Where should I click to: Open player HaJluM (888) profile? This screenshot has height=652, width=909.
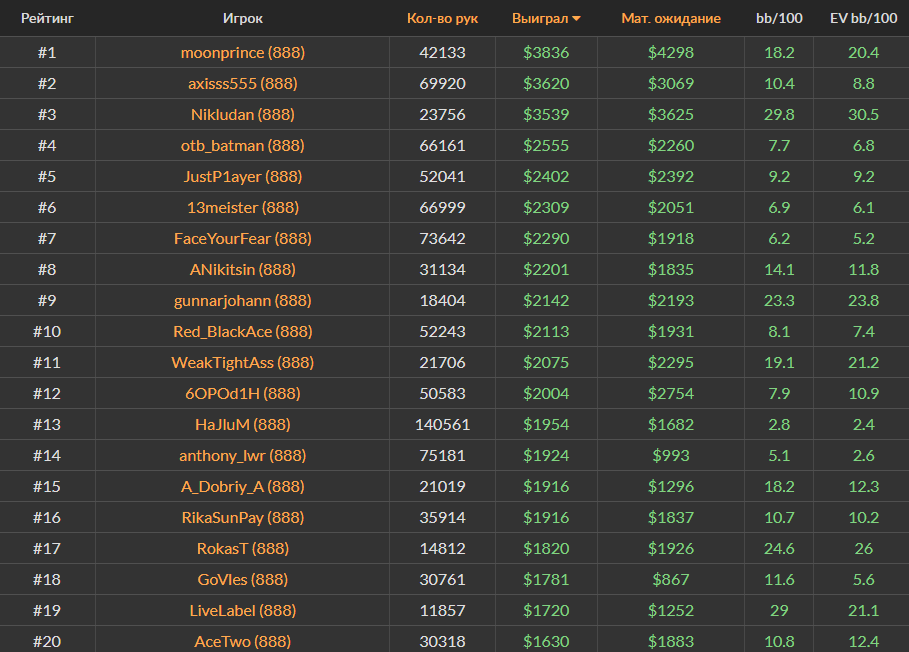pos(243,424)
